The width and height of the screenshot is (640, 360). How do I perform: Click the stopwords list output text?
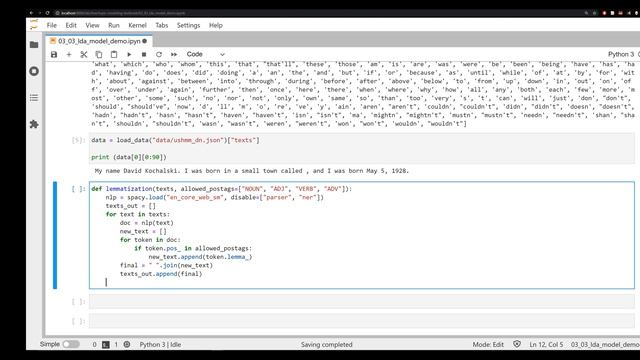363,94
